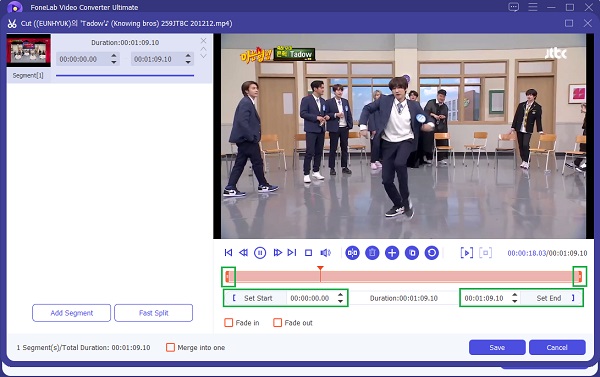The height and width of the screenshot is (377, 600).
Task: Move Segment[1] down with arrow
Action: click(x=204, y=56)
